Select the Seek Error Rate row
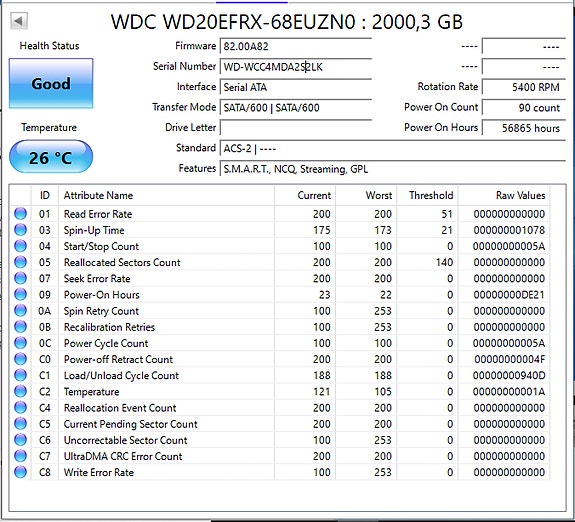Screen dimensions: 575x522 (x=279, y=279)
